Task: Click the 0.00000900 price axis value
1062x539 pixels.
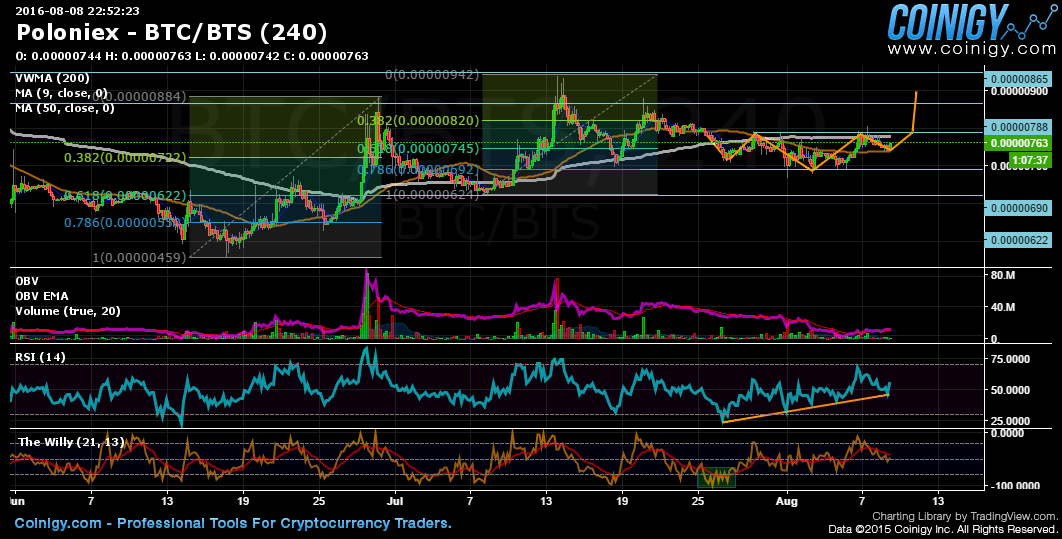Action: (x=1019, y=91)
